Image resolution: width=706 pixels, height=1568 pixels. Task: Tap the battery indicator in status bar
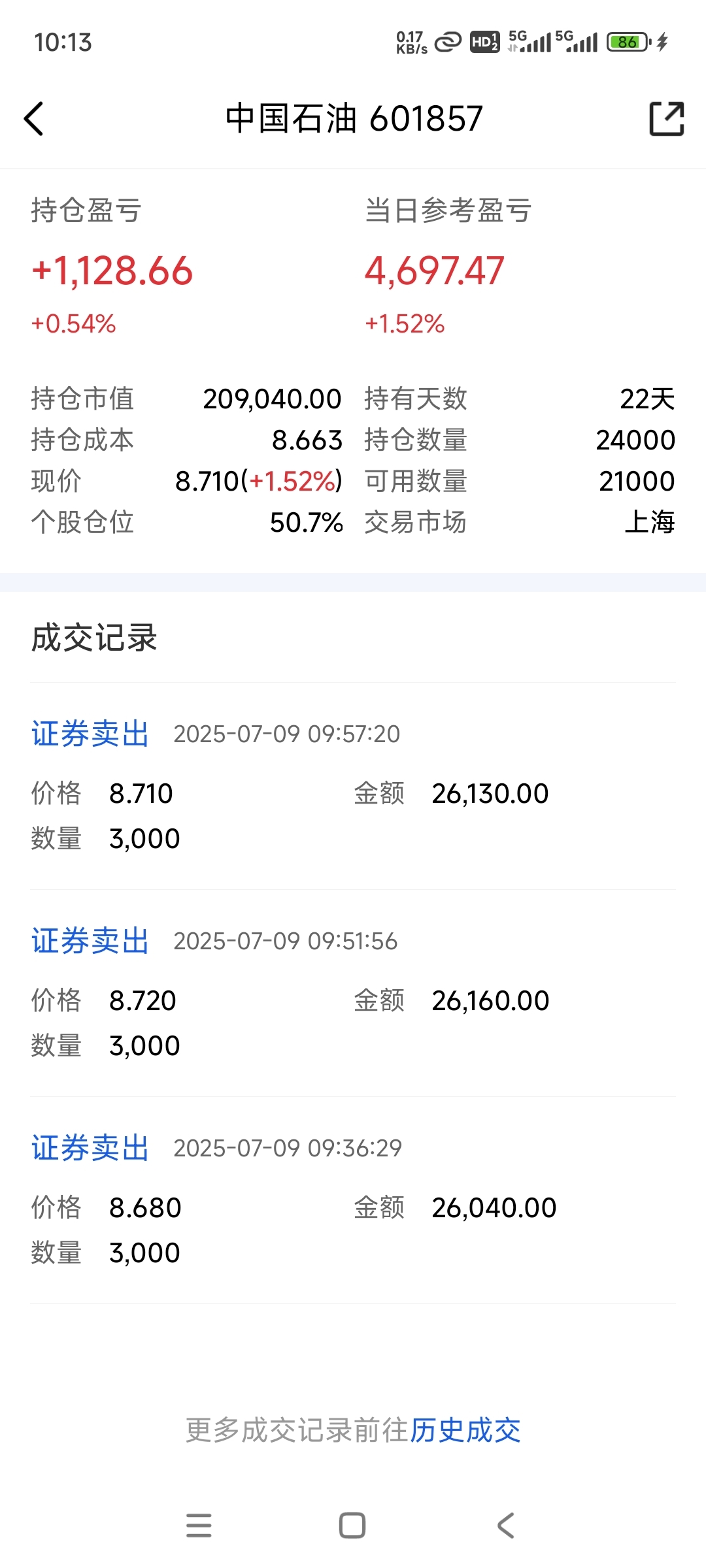point(628,42)
